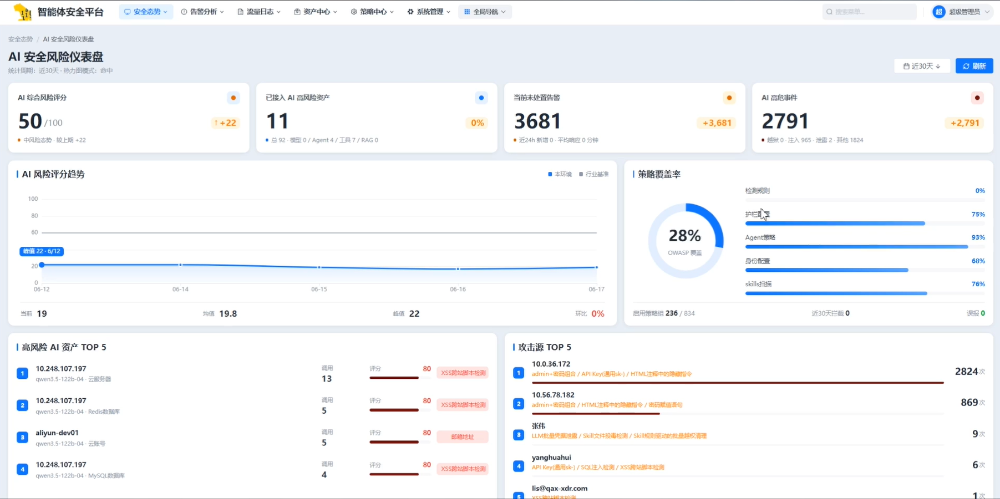Toggle the 本环境 legend series
This screenshot has width=1000, height=499.
[560, 174]
